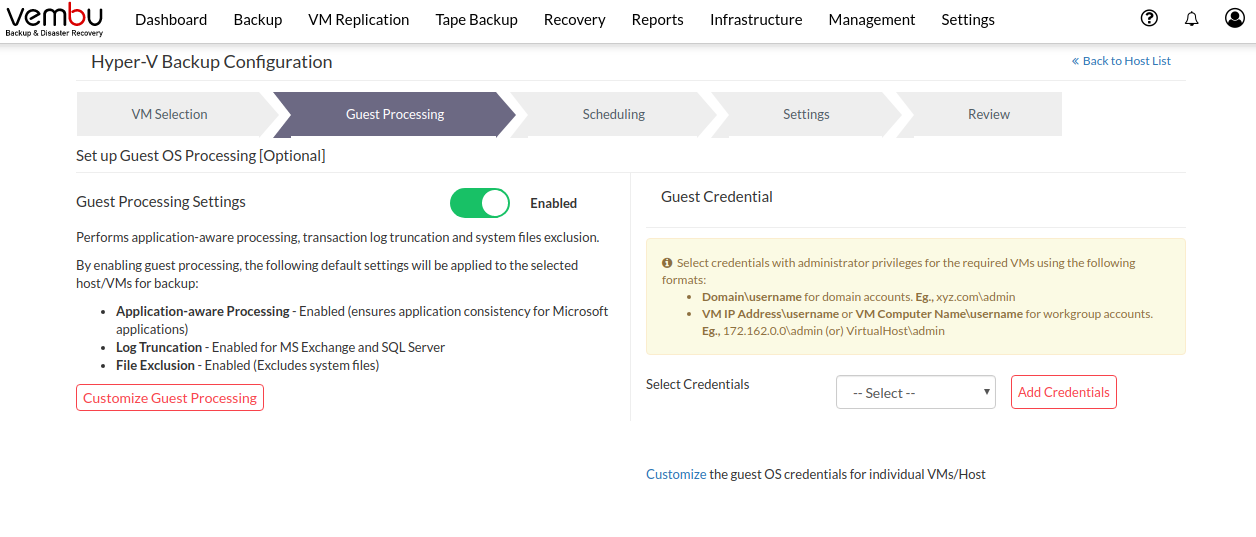Go to the Settings wizard step
Image resolution: width=1256 pixels, height=537 pixels.
coord(806,114)
